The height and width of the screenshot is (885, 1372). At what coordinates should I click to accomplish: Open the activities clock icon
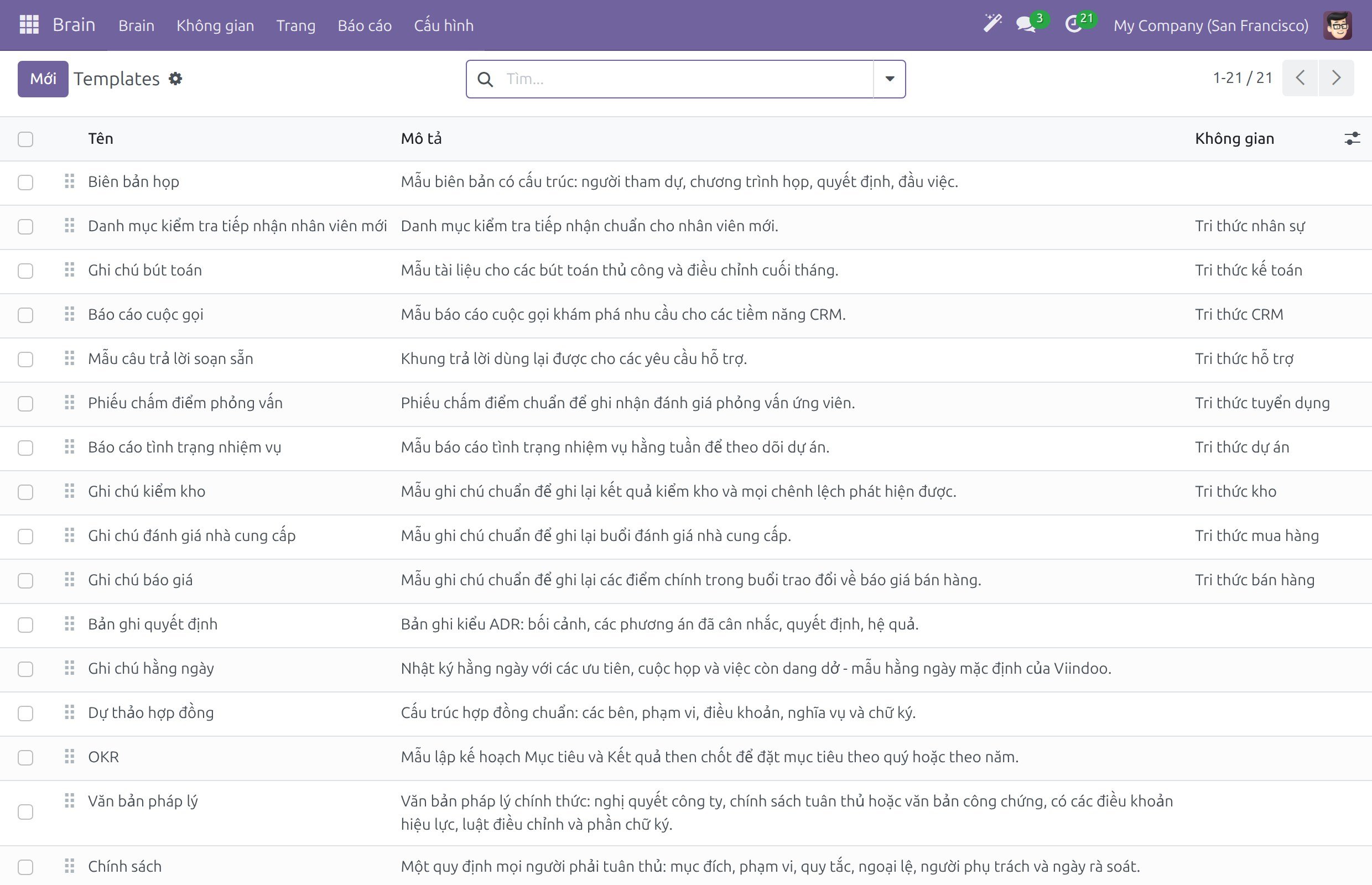[x=1074, y=25]
